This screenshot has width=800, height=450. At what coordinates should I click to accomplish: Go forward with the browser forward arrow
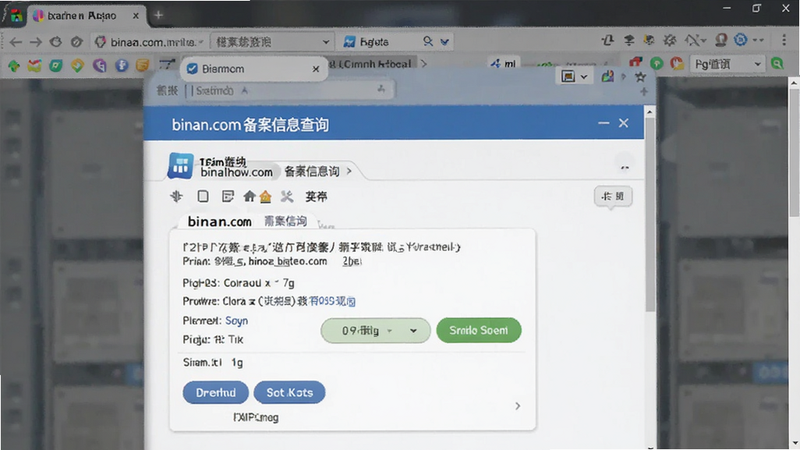pyautogui.click(x=36, y=42)
